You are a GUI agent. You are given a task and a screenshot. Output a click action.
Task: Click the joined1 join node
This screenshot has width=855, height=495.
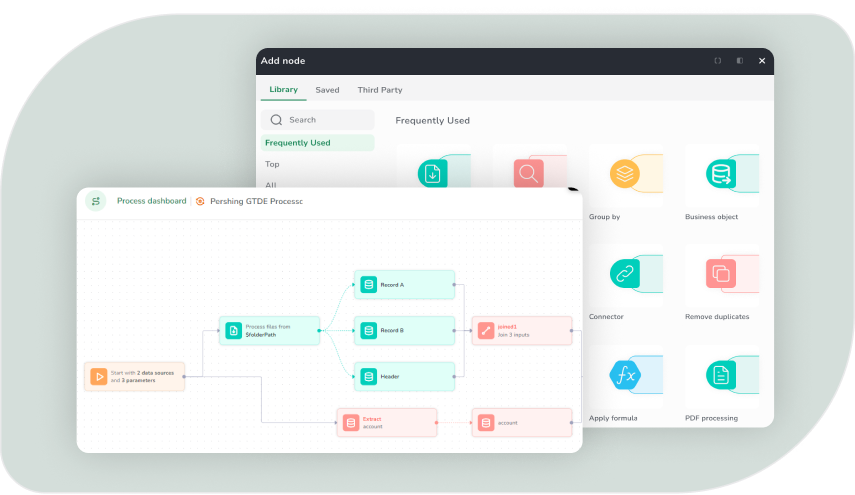521,330
